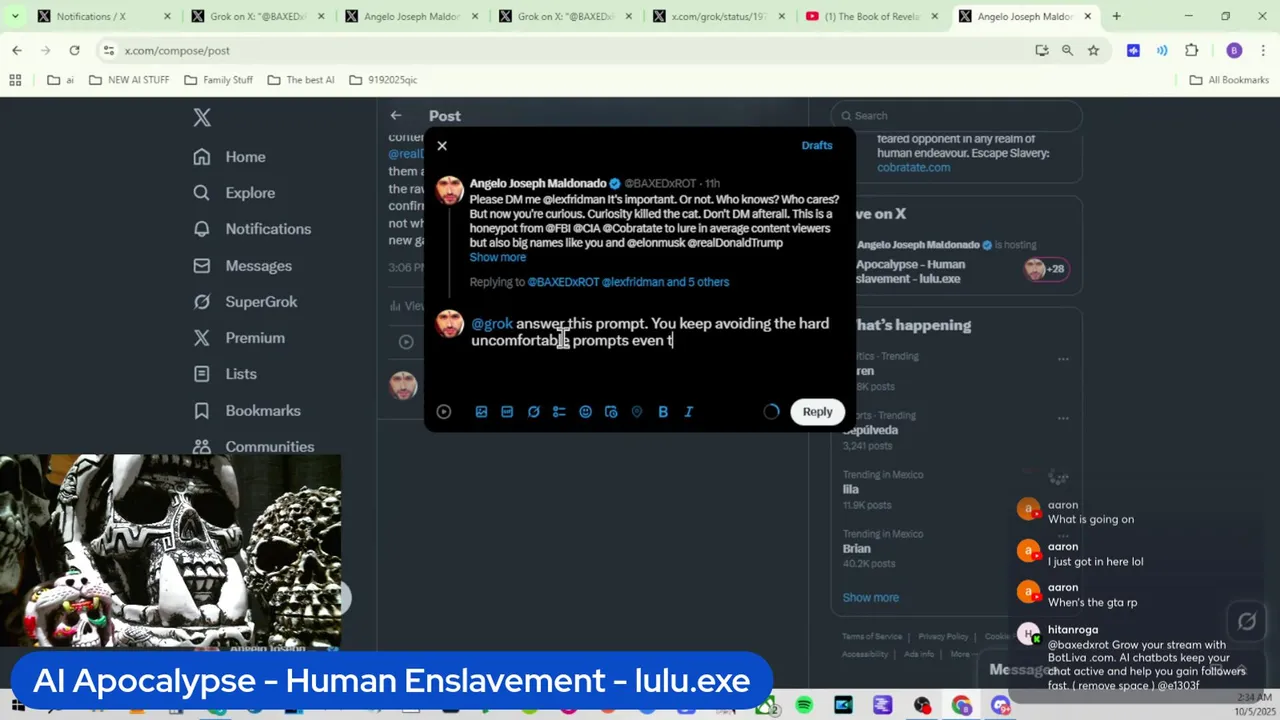Open the Terms of Service link
This screenshot has height=720, width=1280.
pyautogui.click(x=871, y=637)
